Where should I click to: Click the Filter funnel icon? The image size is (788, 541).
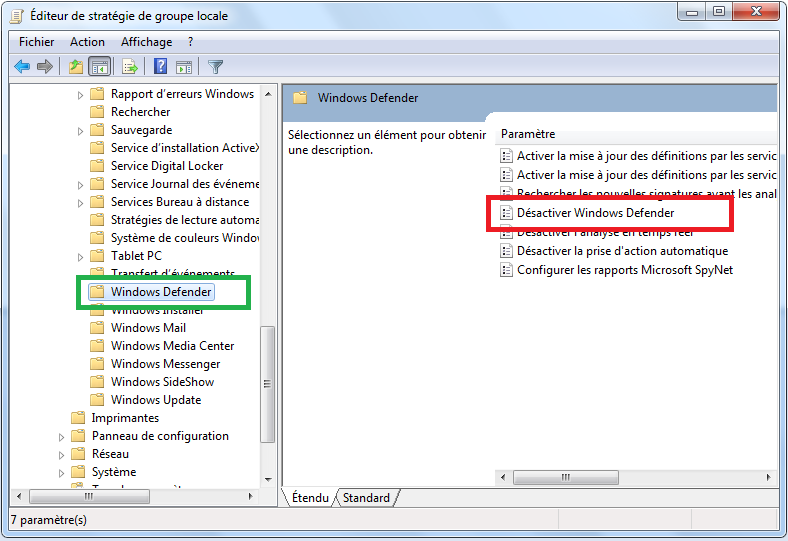(x=215, y=67)
